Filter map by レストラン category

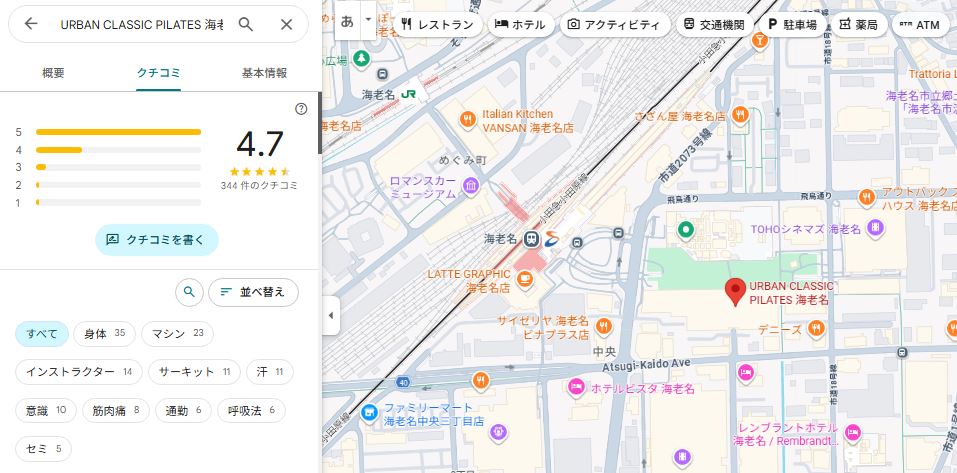click(x=436, y=24)
